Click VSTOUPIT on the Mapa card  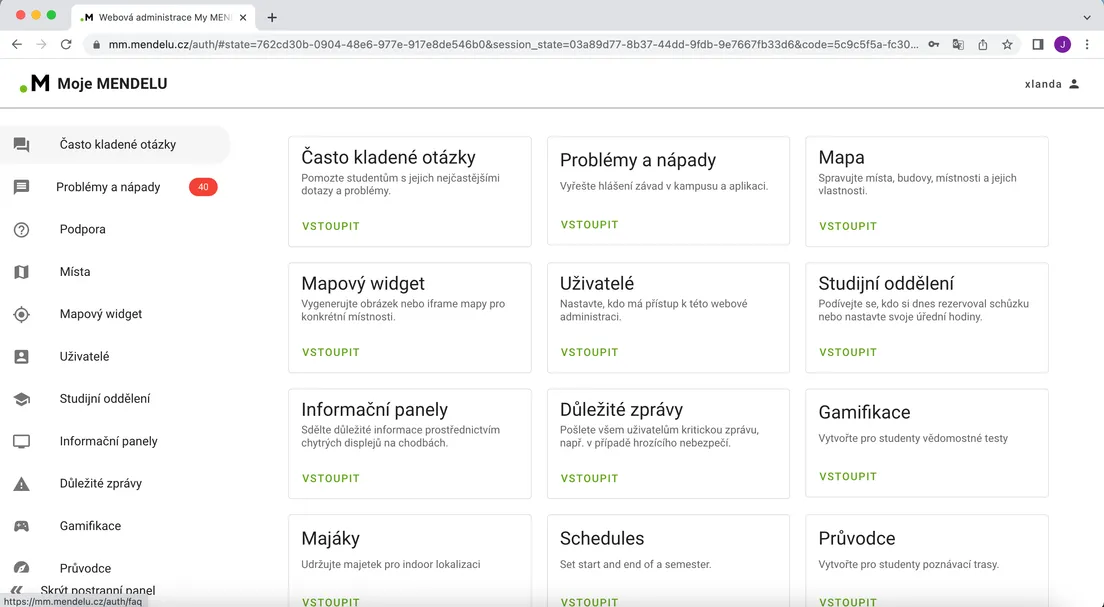[x=848, y=226]
